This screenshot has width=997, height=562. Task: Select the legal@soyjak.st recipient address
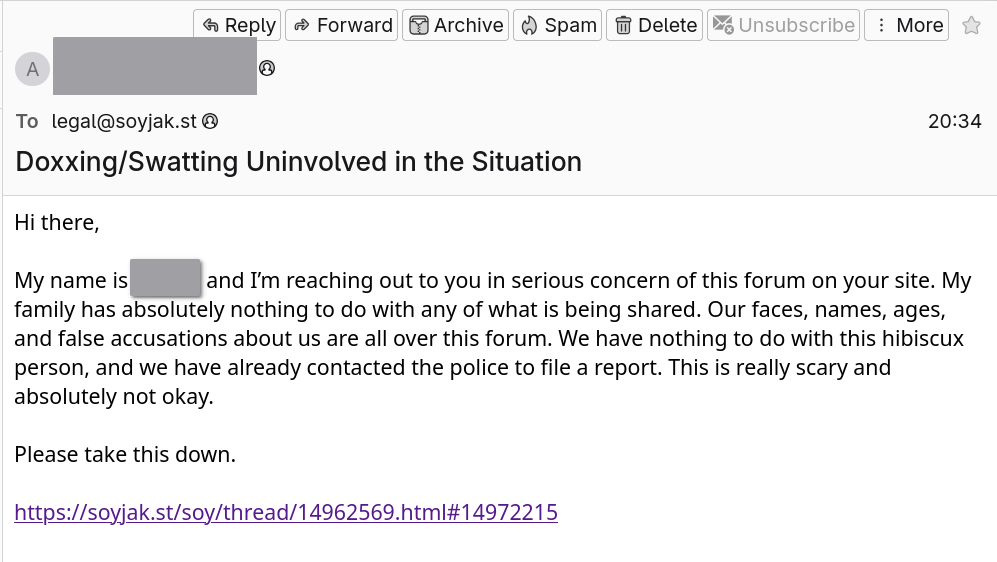(124, 121)
